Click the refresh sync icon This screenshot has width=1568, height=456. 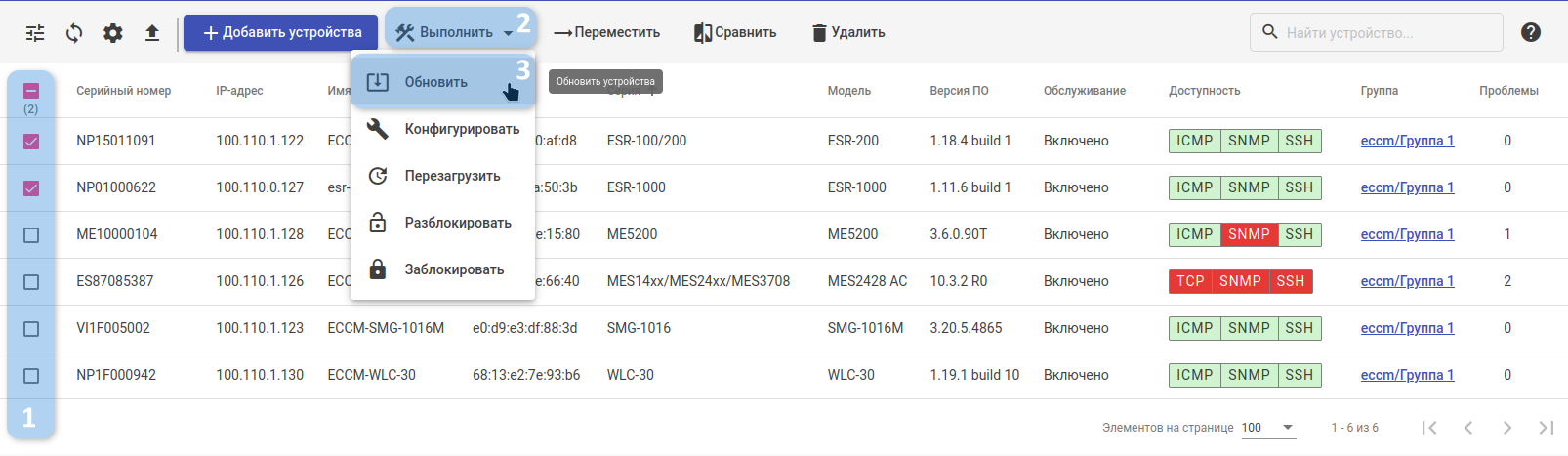74,33
